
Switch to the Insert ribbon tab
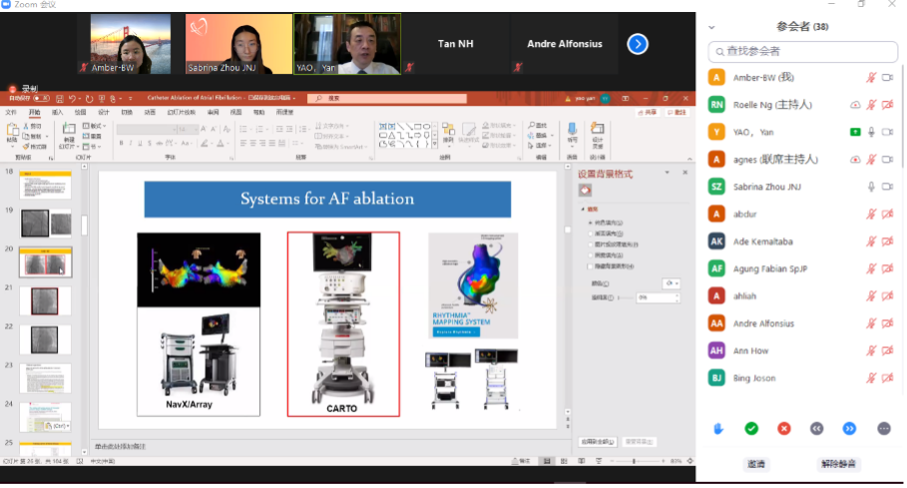57,112
